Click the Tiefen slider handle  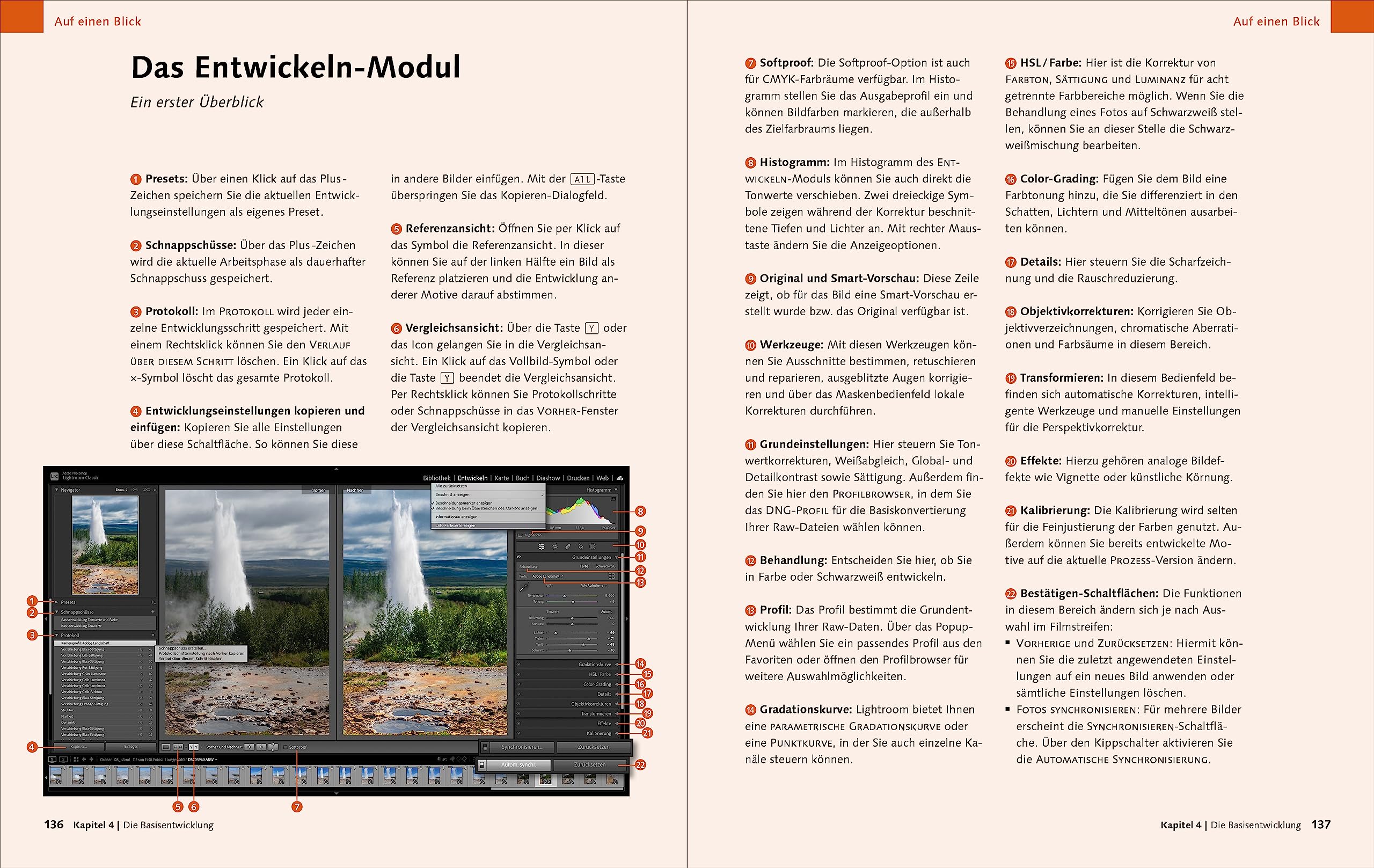pyautogui.click(x=589, y=639)
